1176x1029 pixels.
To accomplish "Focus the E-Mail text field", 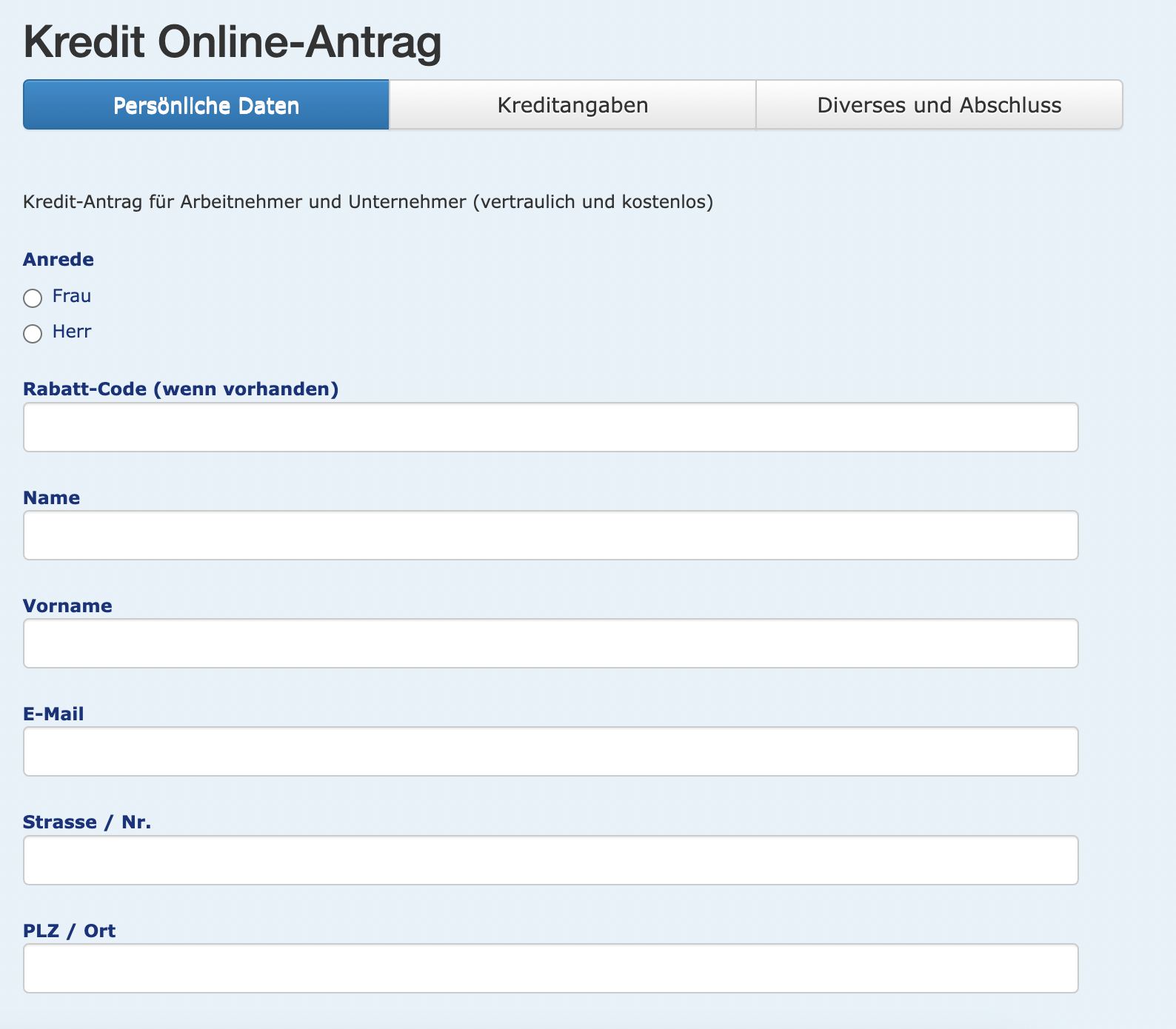I will 551,751.
